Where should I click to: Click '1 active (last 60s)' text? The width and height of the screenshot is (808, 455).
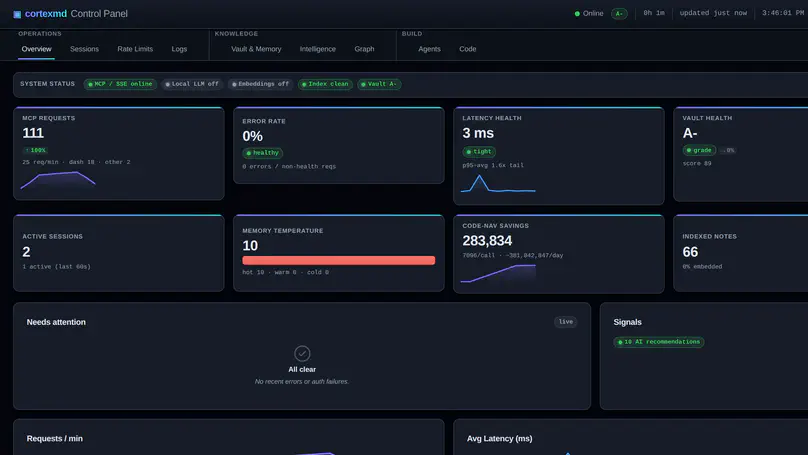point(56,266)
